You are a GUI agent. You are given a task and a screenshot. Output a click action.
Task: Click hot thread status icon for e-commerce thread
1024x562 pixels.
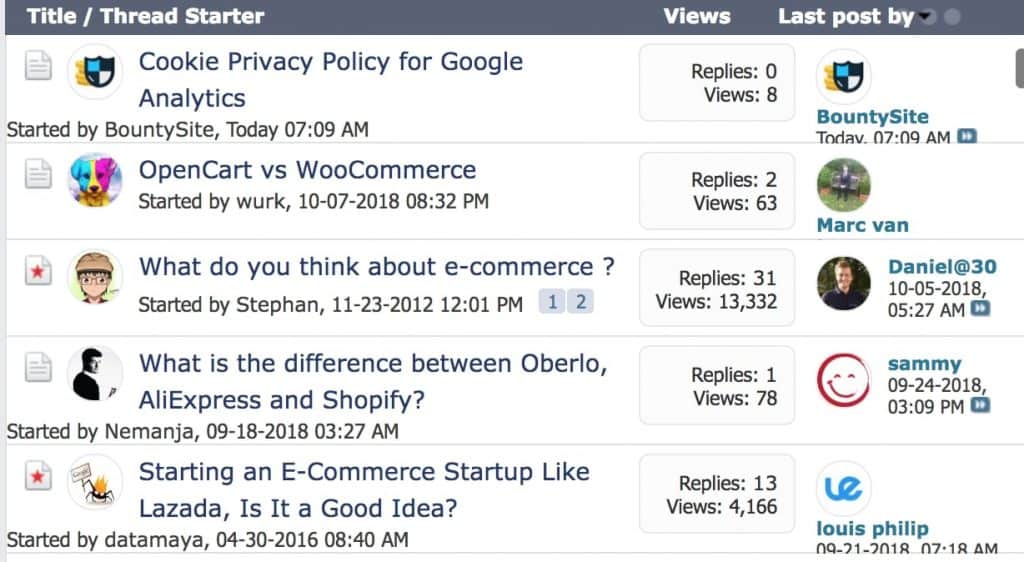(38, 274)
